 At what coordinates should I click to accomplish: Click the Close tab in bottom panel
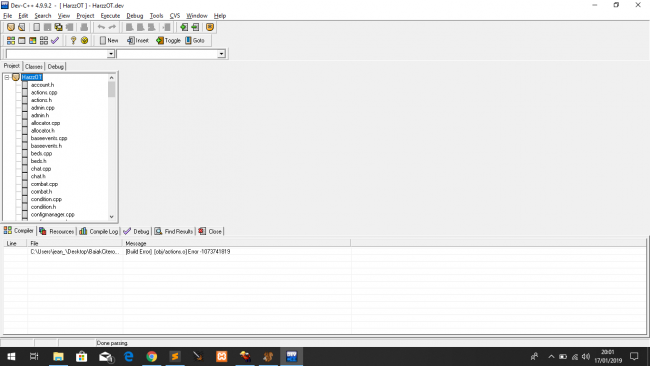click(210, 231)
